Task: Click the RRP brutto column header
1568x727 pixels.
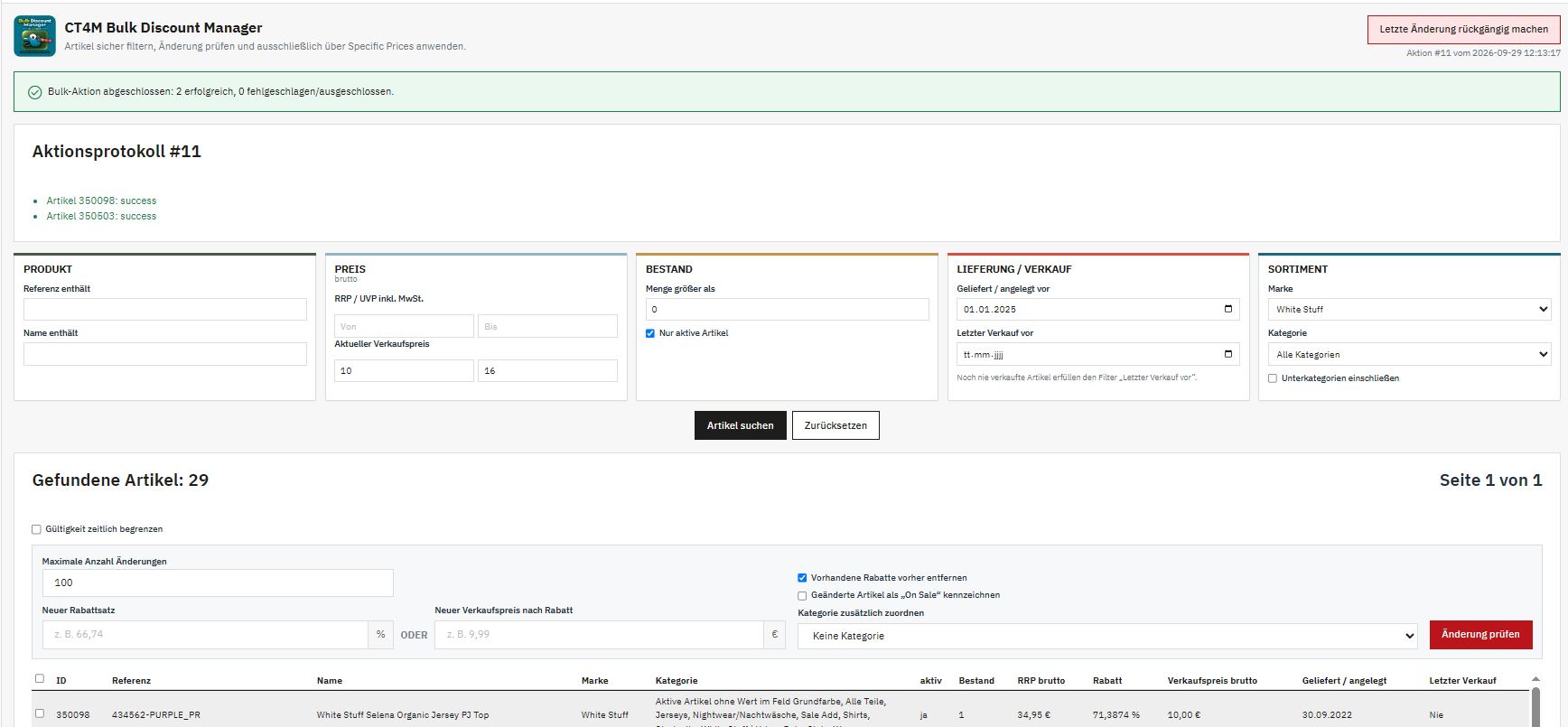Action: tap(1041, 681)
